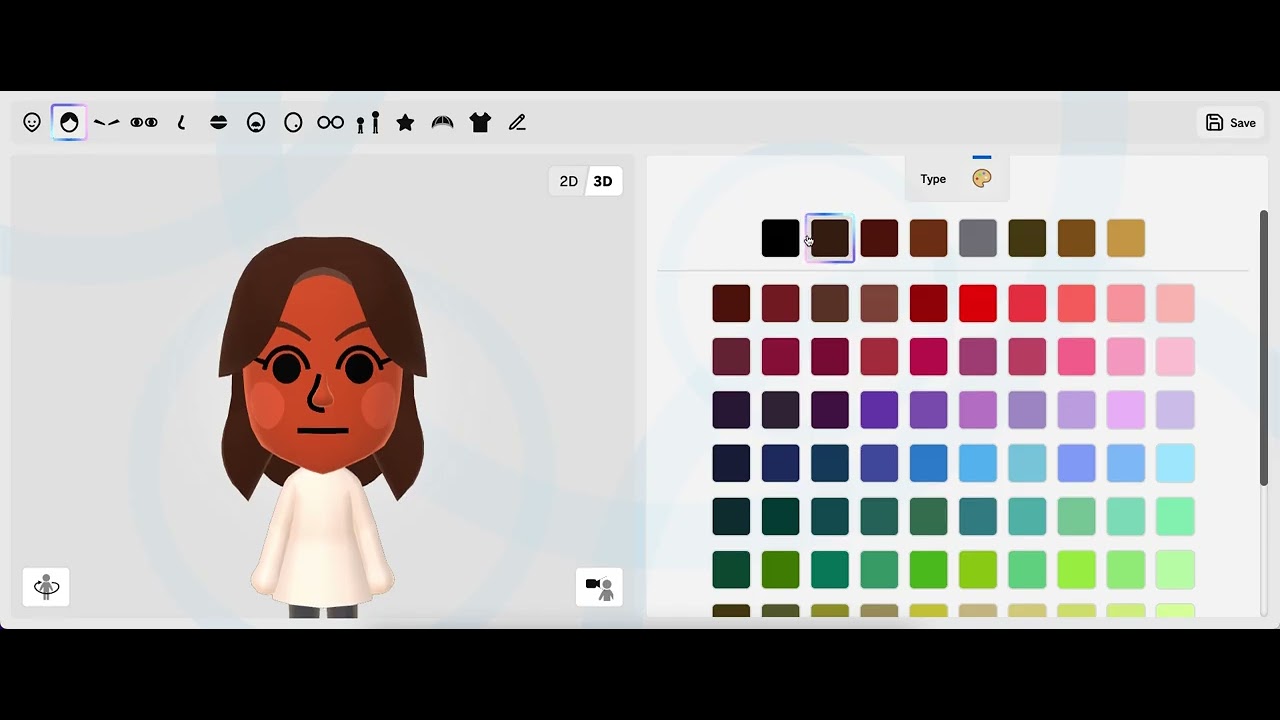Pick the blonde hair color swatch
The width and height of the screenshot is (1280, 720).
[x=1126, y=238]
